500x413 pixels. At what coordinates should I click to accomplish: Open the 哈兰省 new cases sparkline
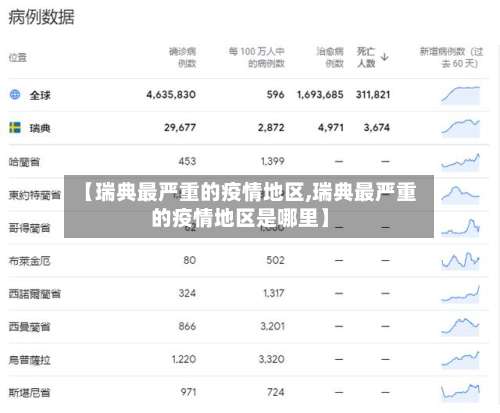coord(461,162)
